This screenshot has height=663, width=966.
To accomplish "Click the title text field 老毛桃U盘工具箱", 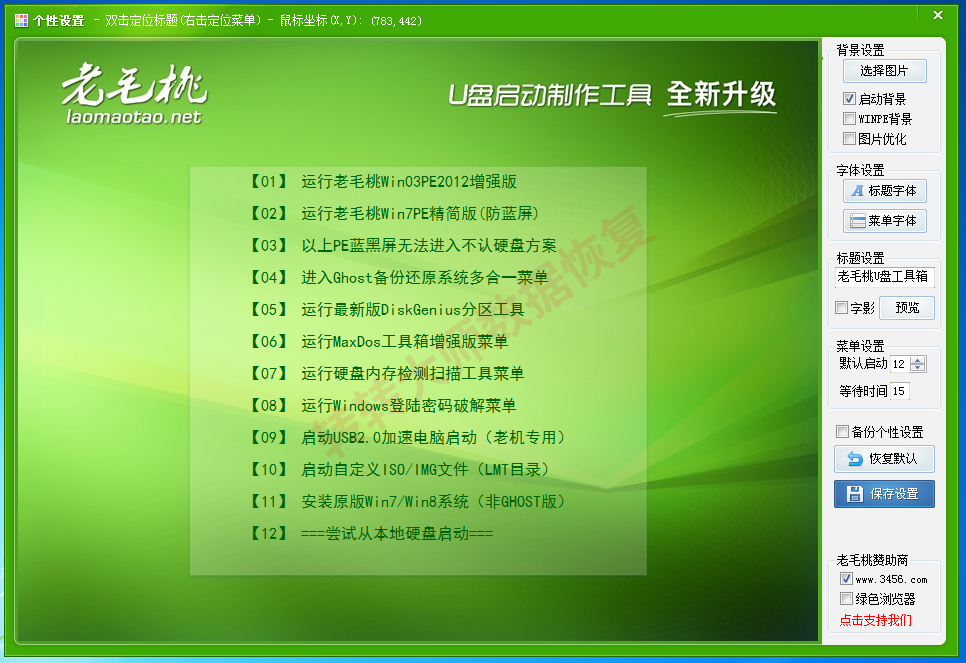I will (x=884, y=277).
